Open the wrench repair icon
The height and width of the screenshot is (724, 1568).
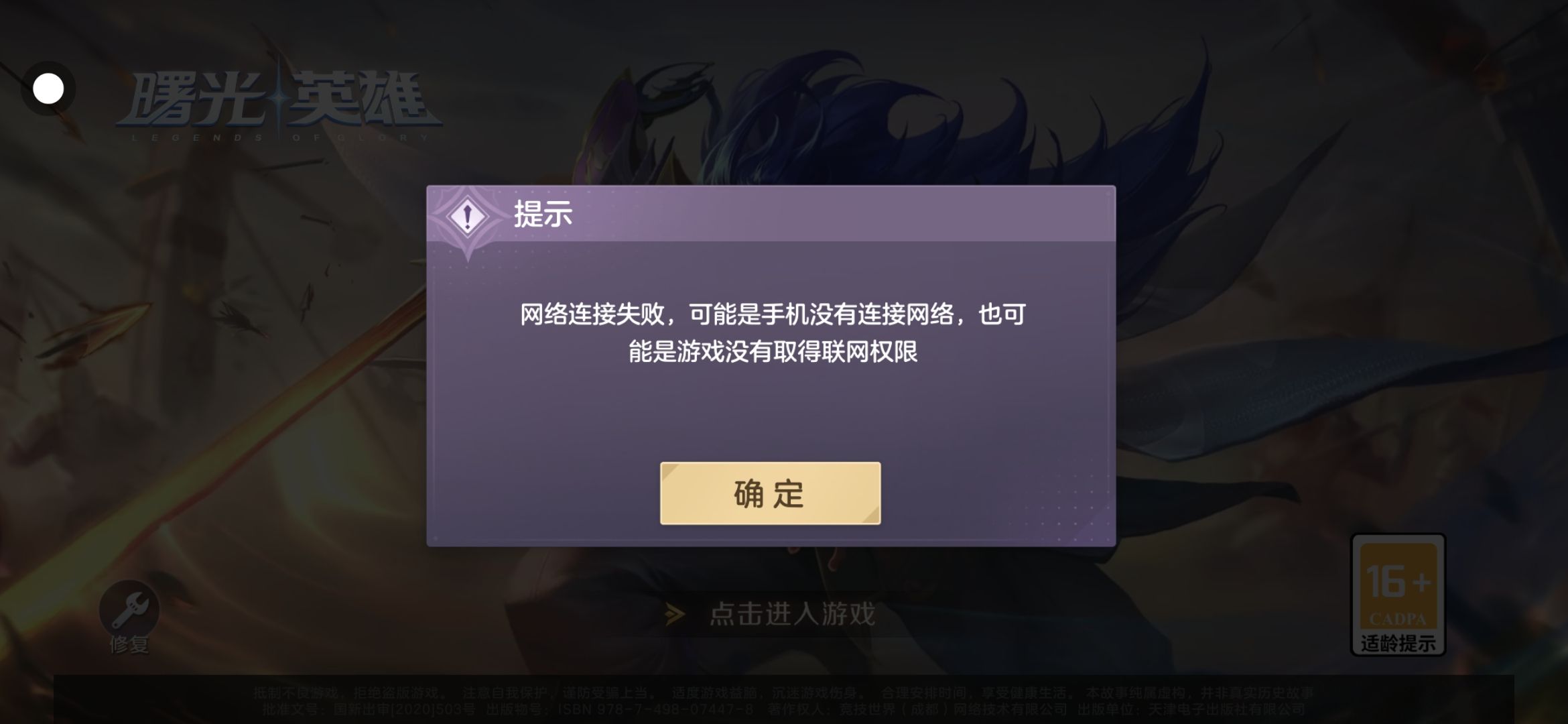129,609
